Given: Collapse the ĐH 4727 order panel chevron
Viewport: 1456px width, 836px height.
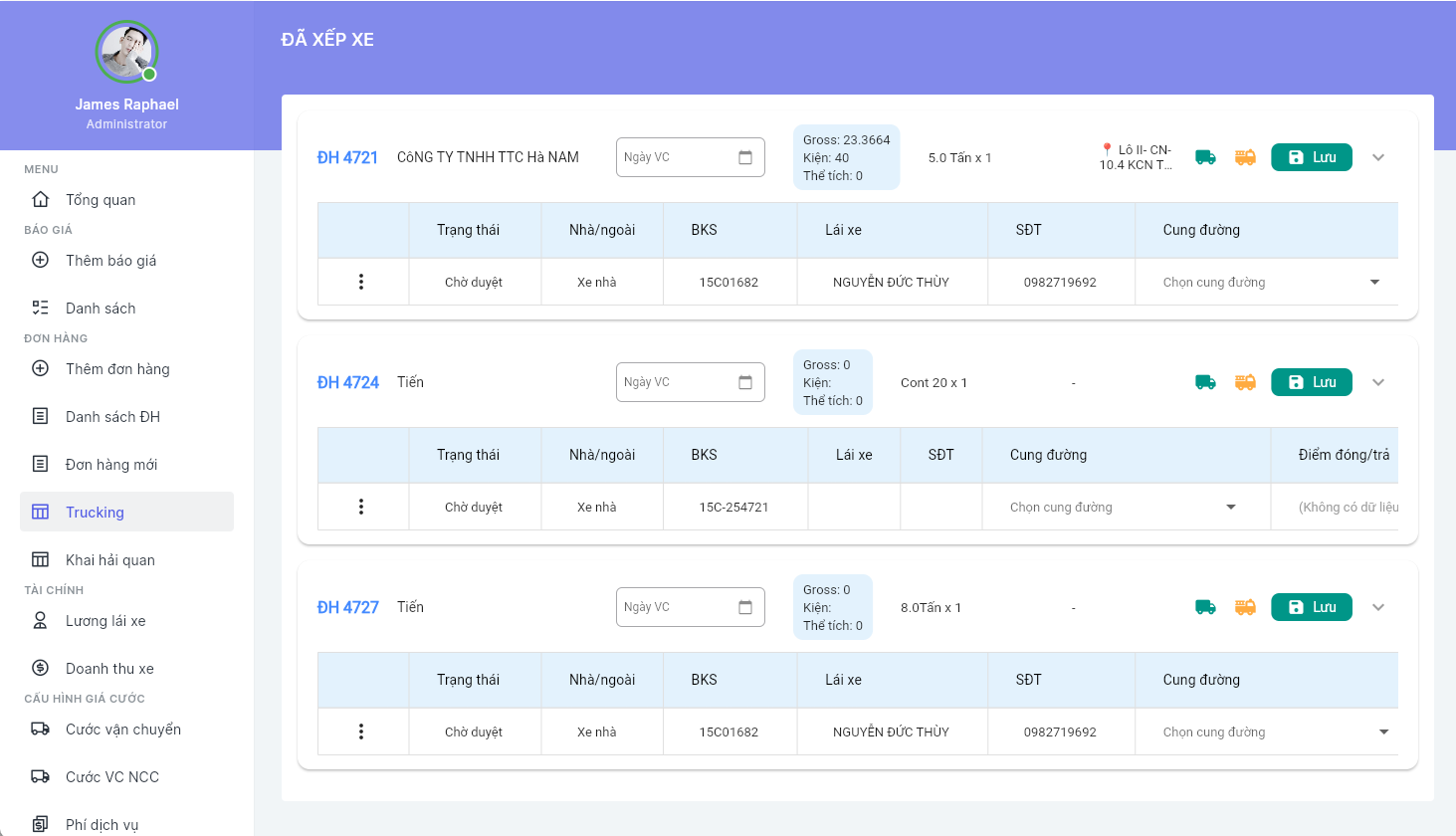Looking at the screenshot, I should click(x=1378, y=607).
